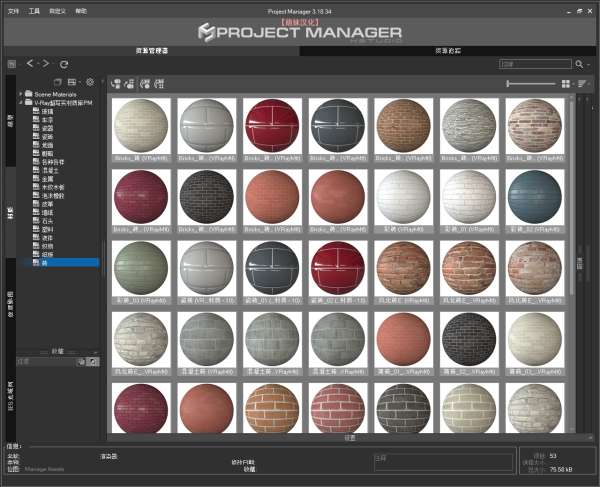
Task: Select the green tile sphere thumbnail
Action: (x=141, y=268)
